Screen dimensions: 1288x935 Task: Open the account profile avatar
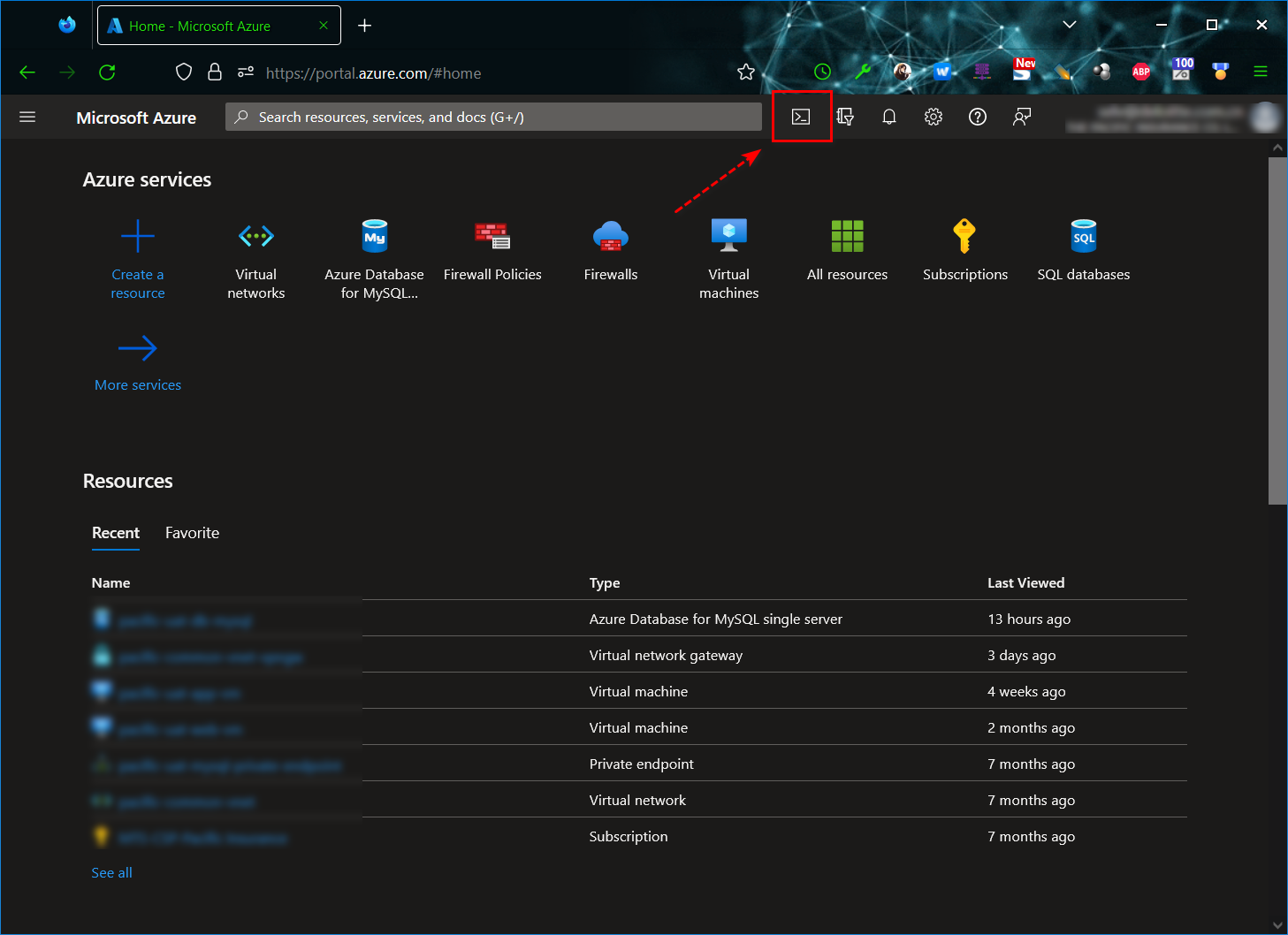point(1266,117)
